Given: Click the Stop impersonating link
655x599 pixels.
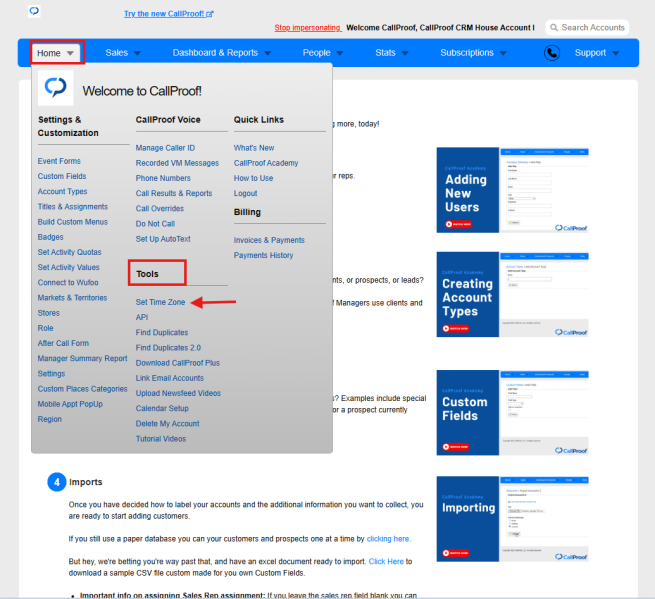Looking at the screenshot, I should tap(308, 28).
